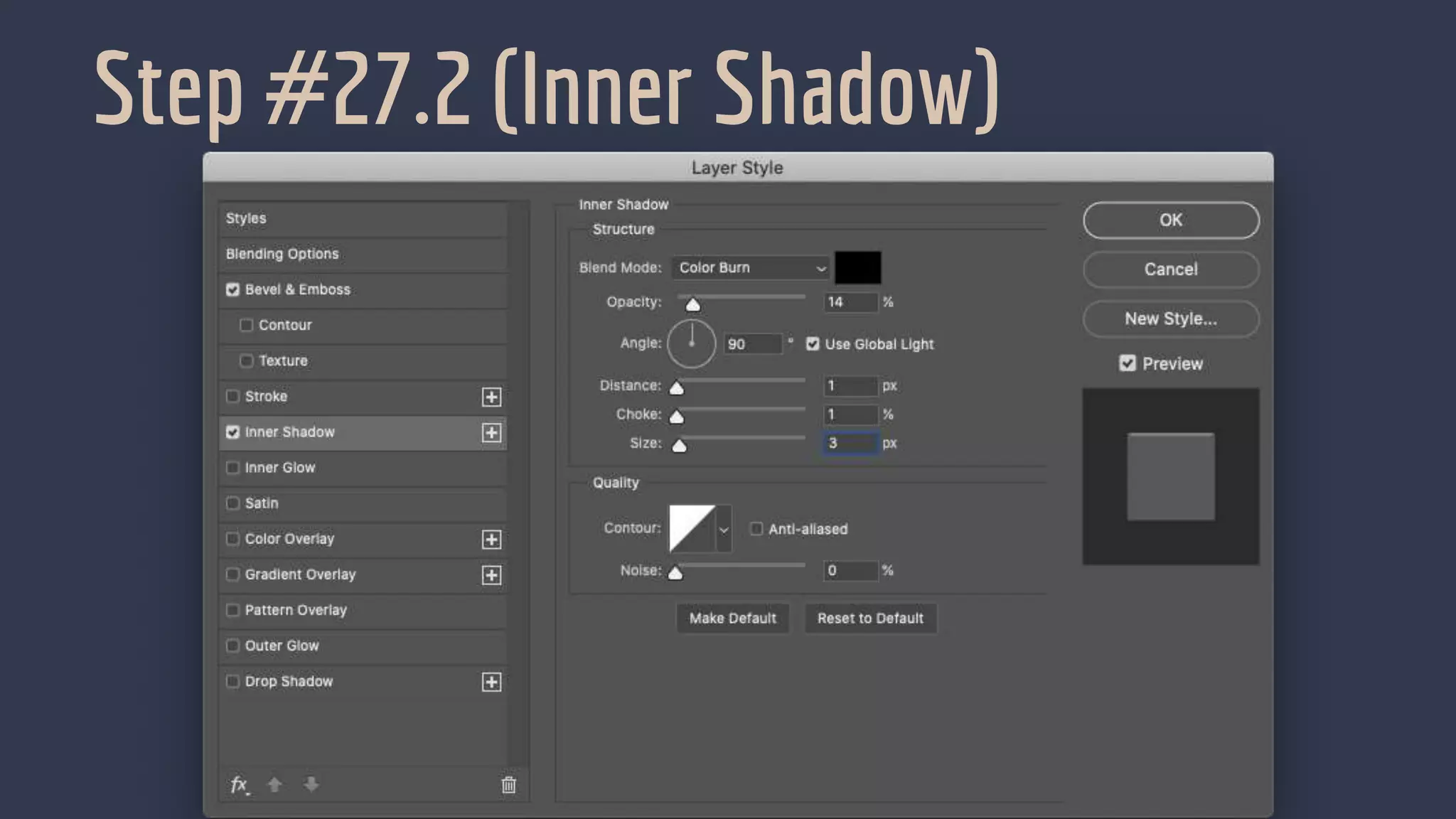Open the black shadow color swatch
The image size is (1456, 819).
[x=857, y=268]
